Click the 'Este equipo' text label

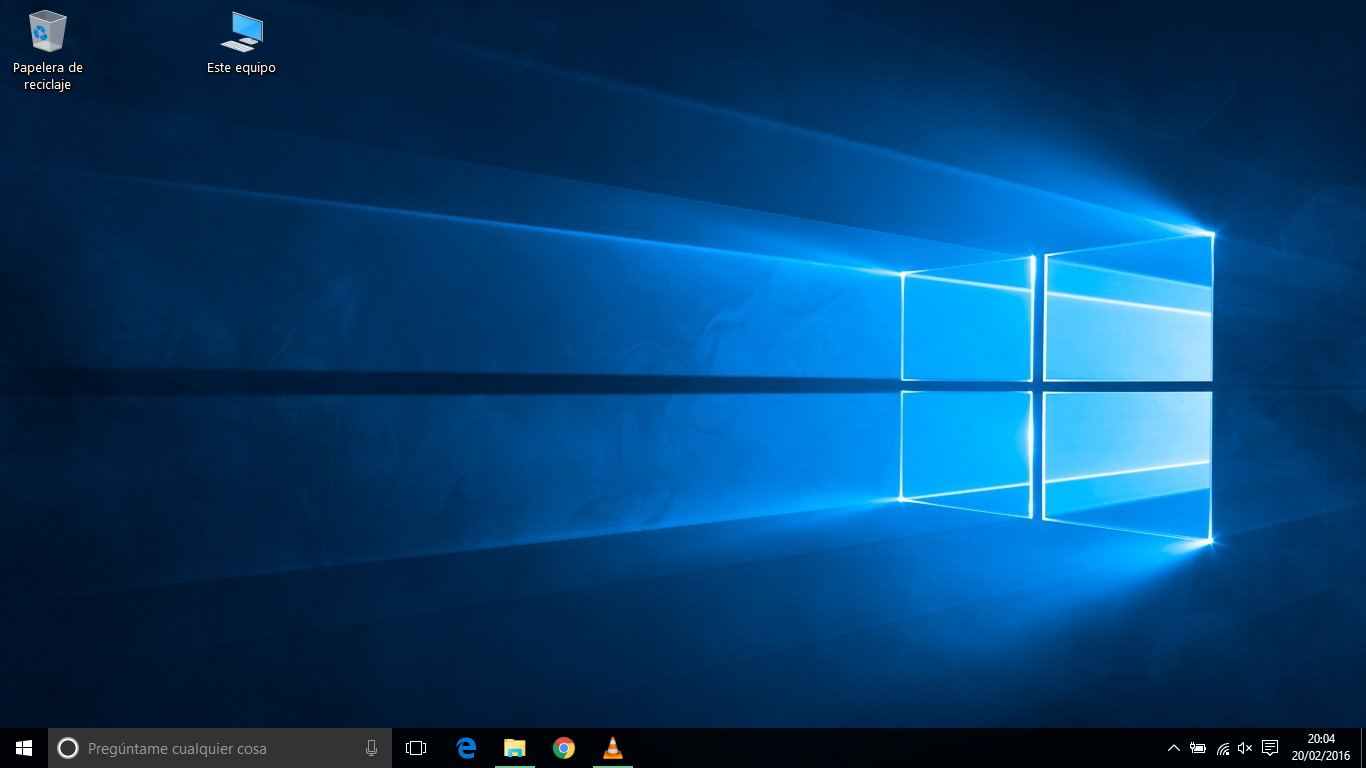pyautogui.click(x=241, y=68)
